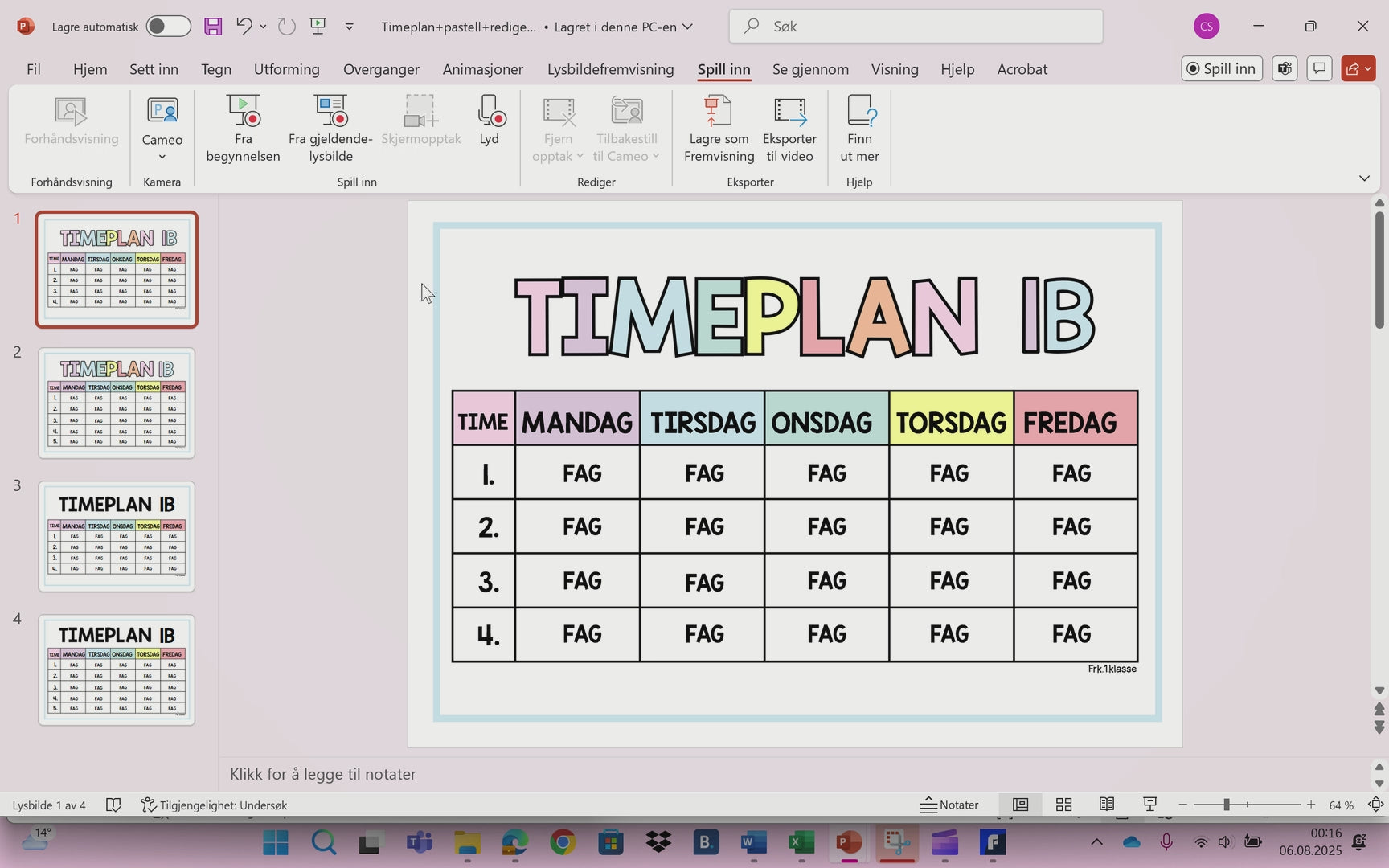Click Lagre som Fremvisning icon
Screen dimensions: 1389x868
pos(719,112)
